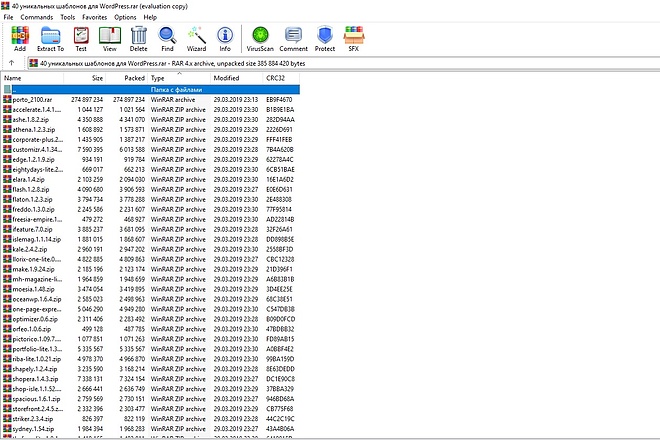Select the elara.1.4.zip file
The height and width of the screenshot is (440, 660).
(28, 179)
